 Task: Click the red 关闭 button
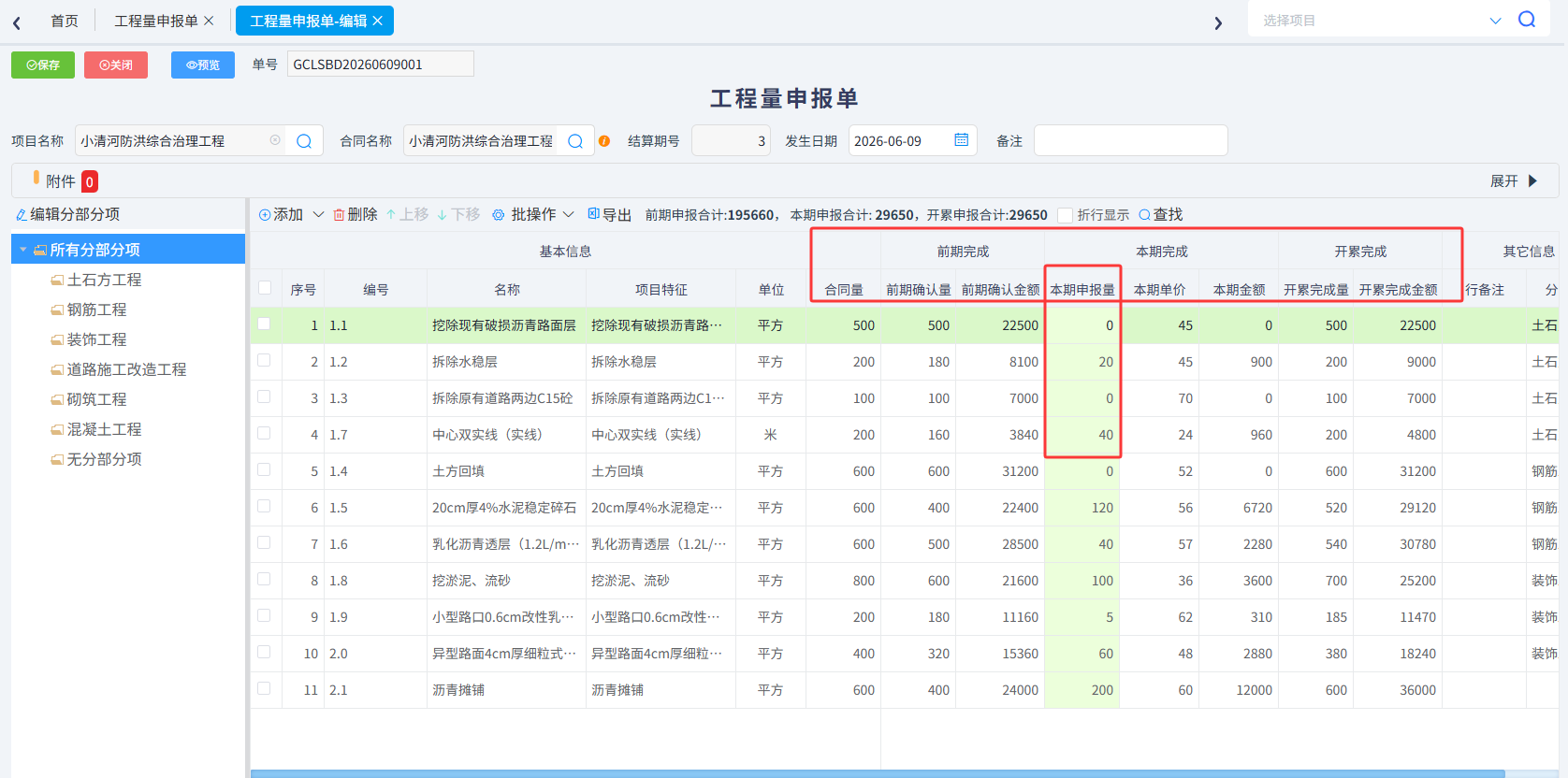click(116, 65)
